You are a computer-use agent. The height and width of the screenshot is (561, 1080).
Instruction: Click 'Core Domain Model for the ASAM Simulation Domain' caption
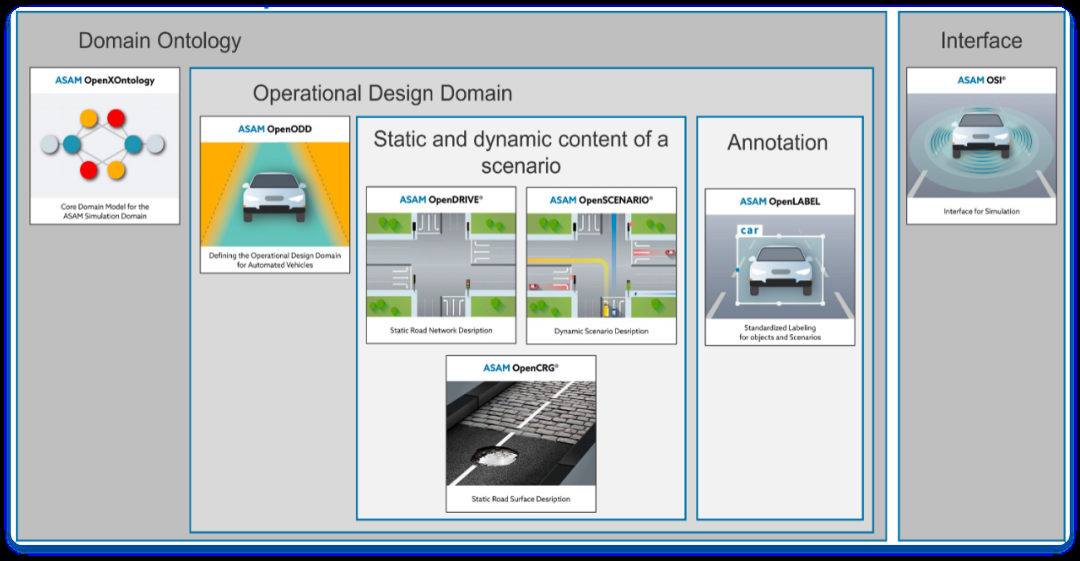click(105, 211)
